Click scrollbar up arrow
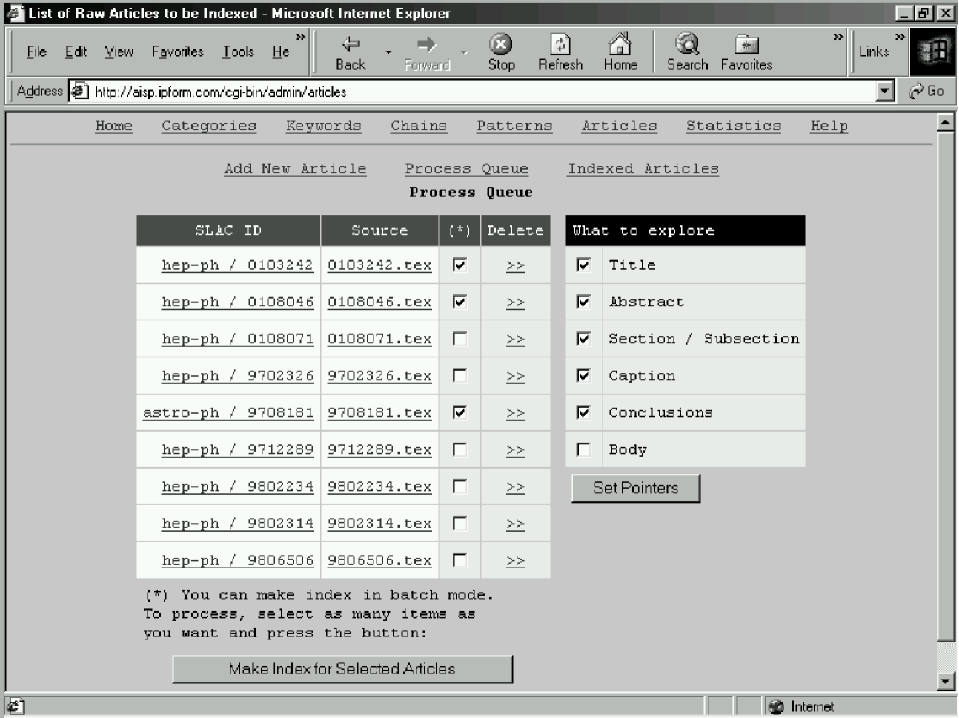This screenshot has width=959, height=718. 945,123
